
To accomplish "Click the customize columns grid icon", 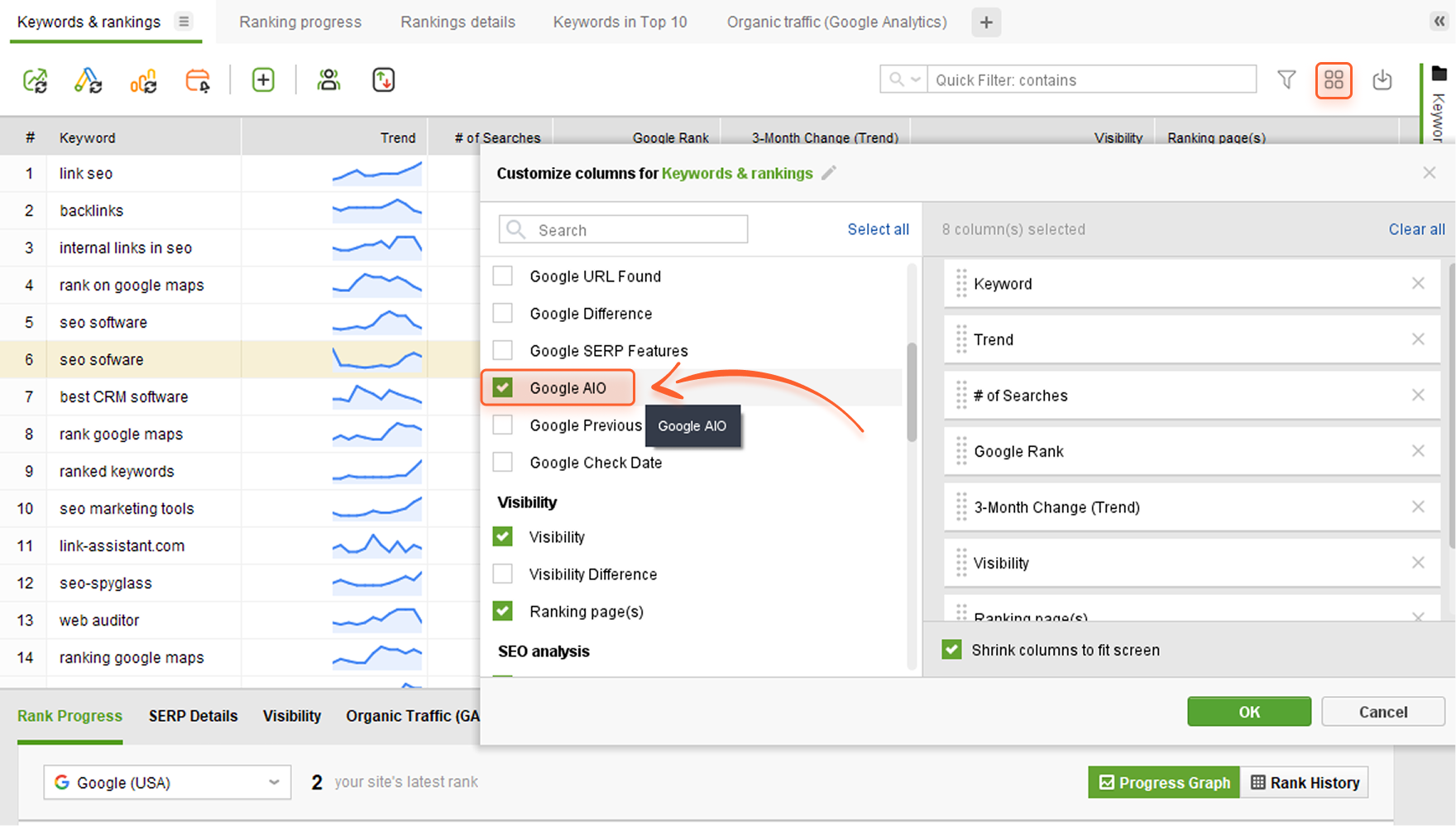I will tap(1334, 80).
